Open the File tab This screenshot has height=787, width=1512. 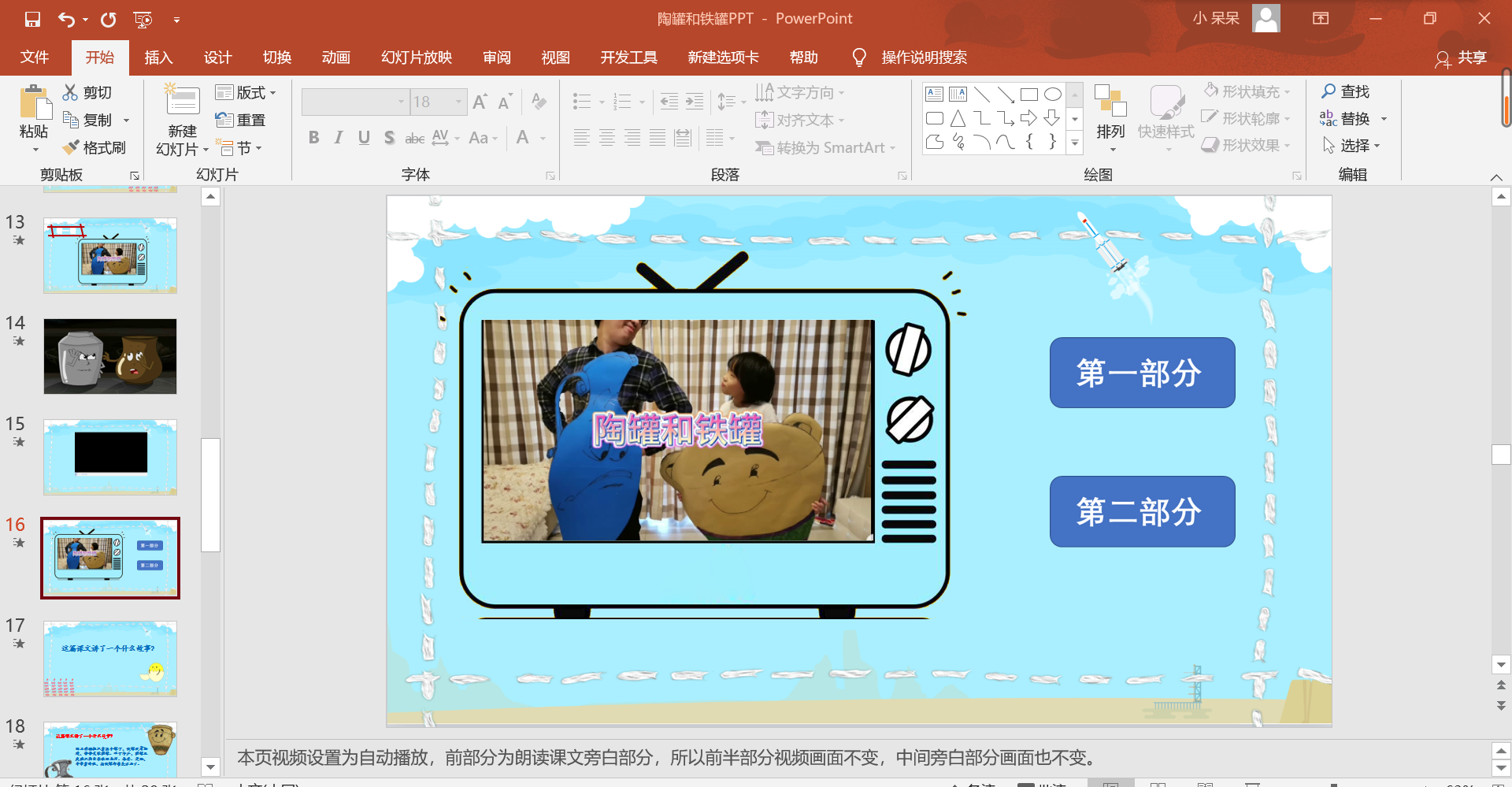(35, 57)
